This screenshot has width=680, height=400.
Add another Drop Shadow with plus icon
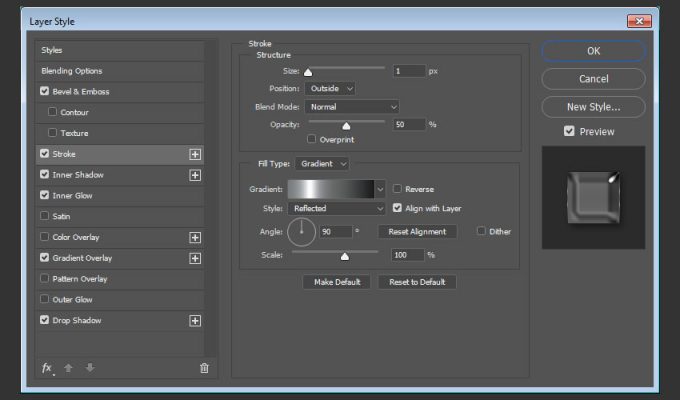[x=195, y=321]
